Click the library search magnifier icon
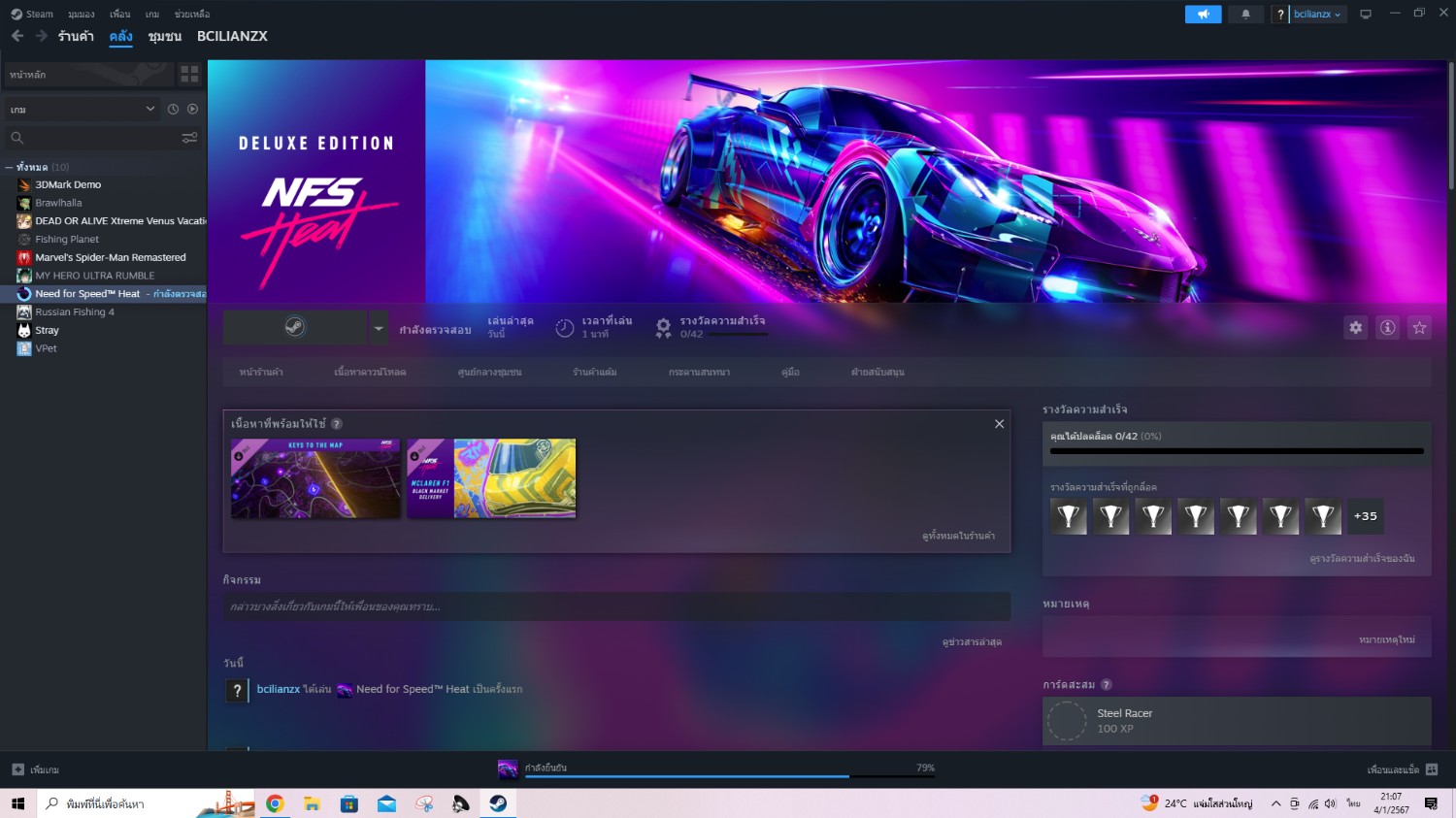This screenshot has height=818, width=1456. coord(17,138)
